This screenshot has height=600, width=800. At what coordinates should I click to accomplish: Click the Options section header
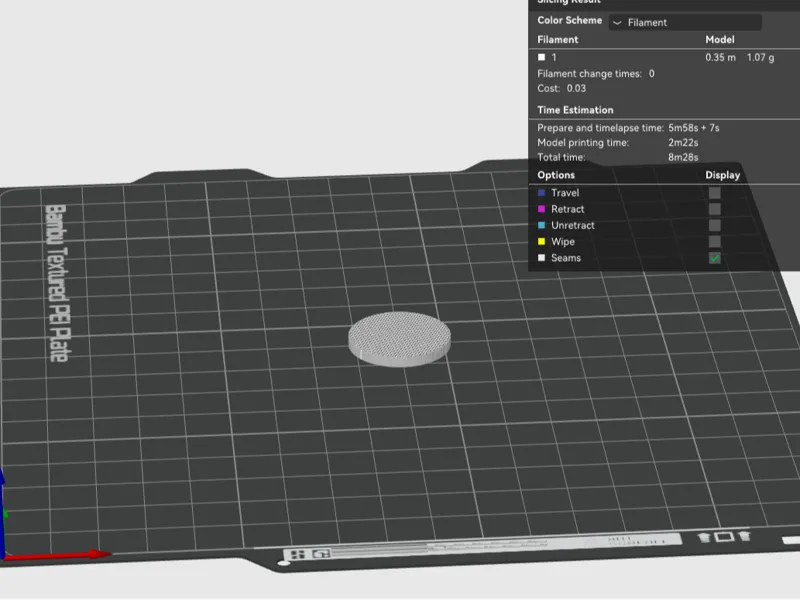click(556, 175)
